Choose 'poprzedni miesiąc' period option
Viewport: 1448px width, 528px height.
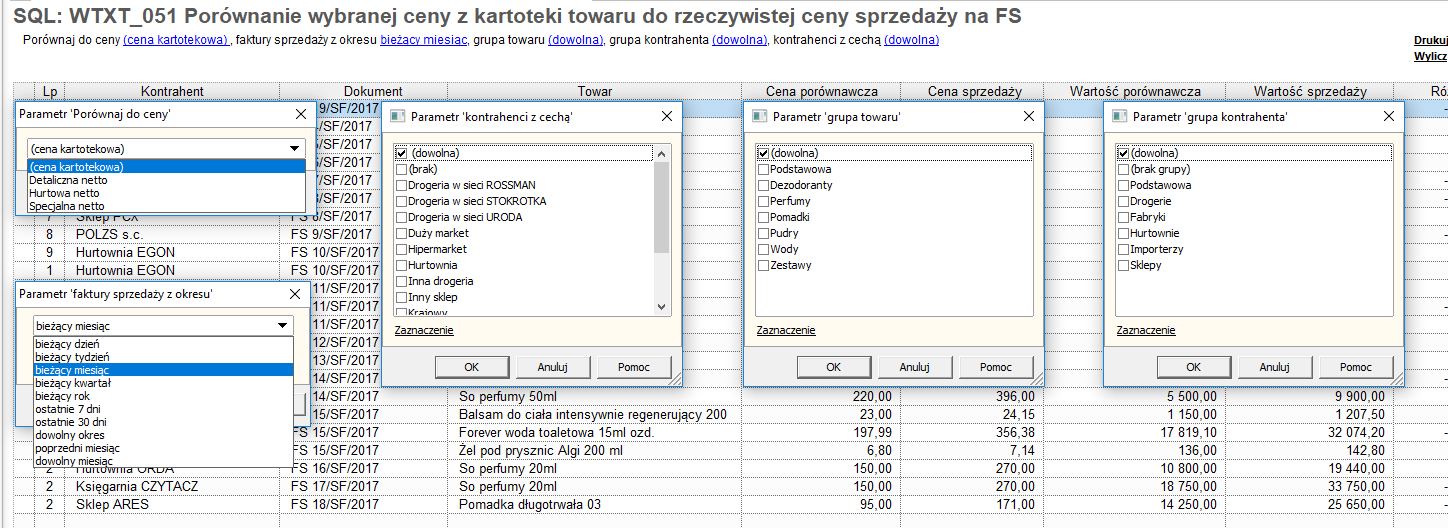[163, 448]
